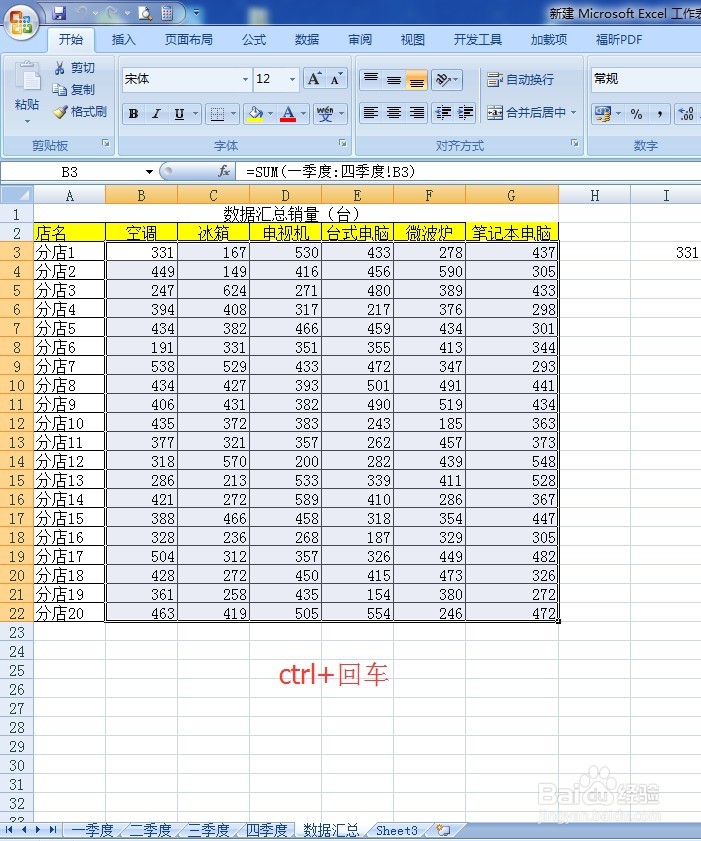Viewport: 701px width, 841px height.
Task: Enable Wrap Text (自动换行)
Action: pyautogui.click(x=520, y=79)
